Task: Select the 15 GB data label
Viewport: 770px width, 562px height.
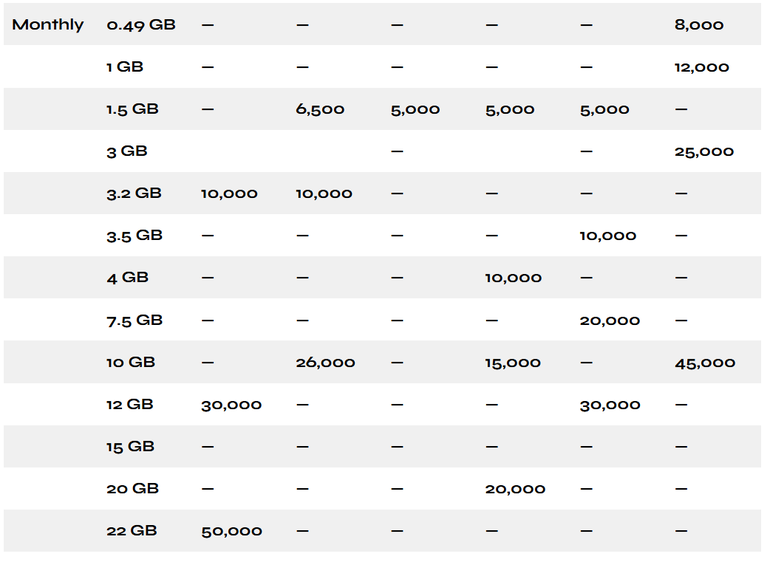Action: (131, 447)
